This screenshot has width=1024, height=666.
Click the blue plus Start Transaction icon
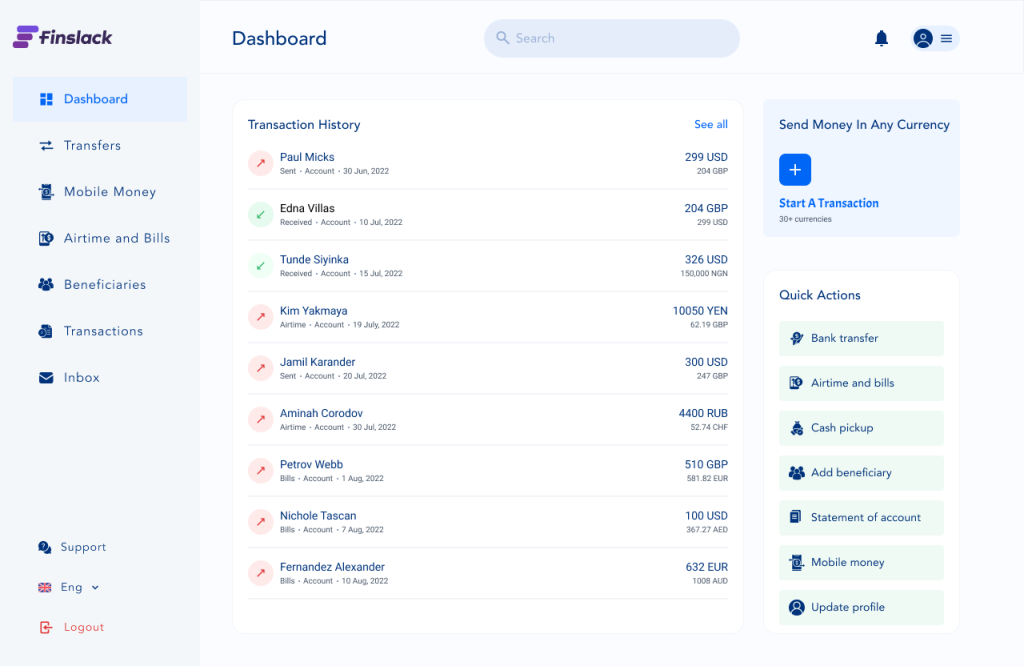point(795,170)
